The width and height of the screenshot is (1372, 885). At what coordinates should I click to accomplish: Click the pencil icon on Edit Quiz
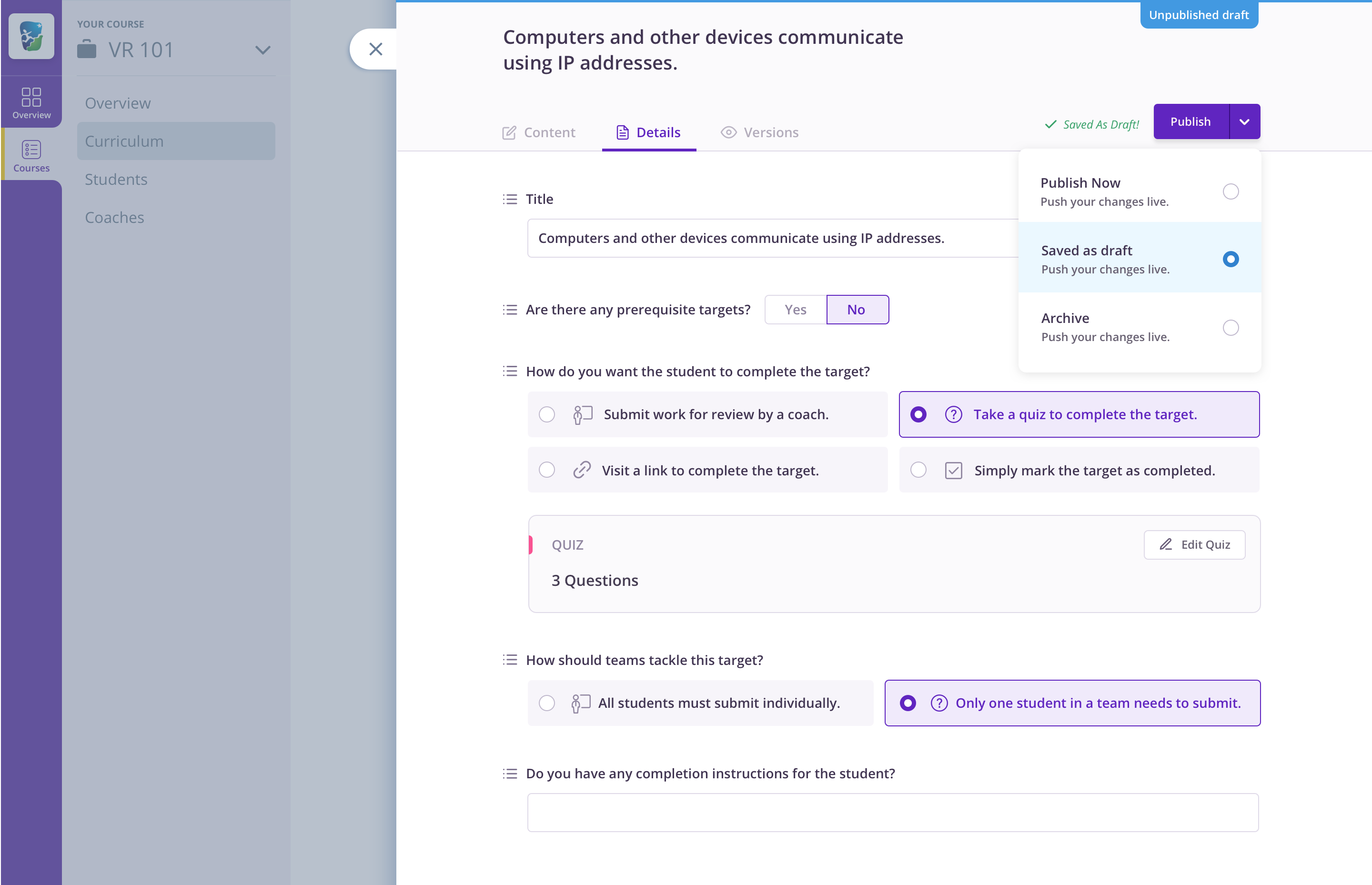pyautogui.click(x=1165, y=544)
